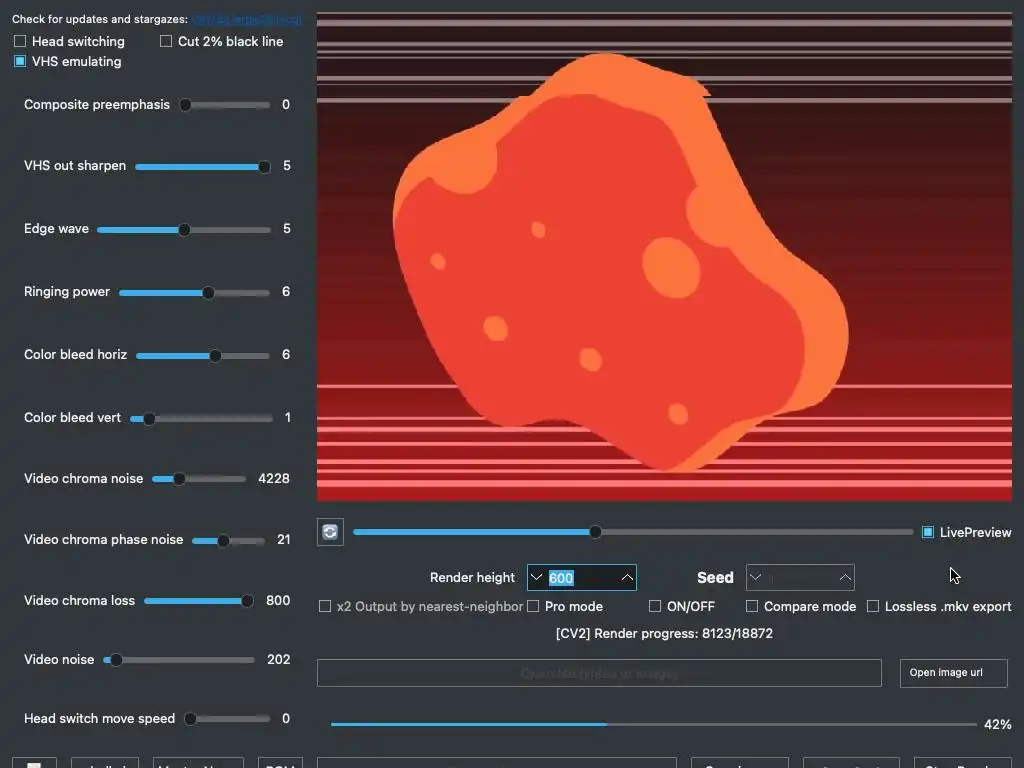
Task: Click the Video chroma noise value 4228
Action: (274, 479)
